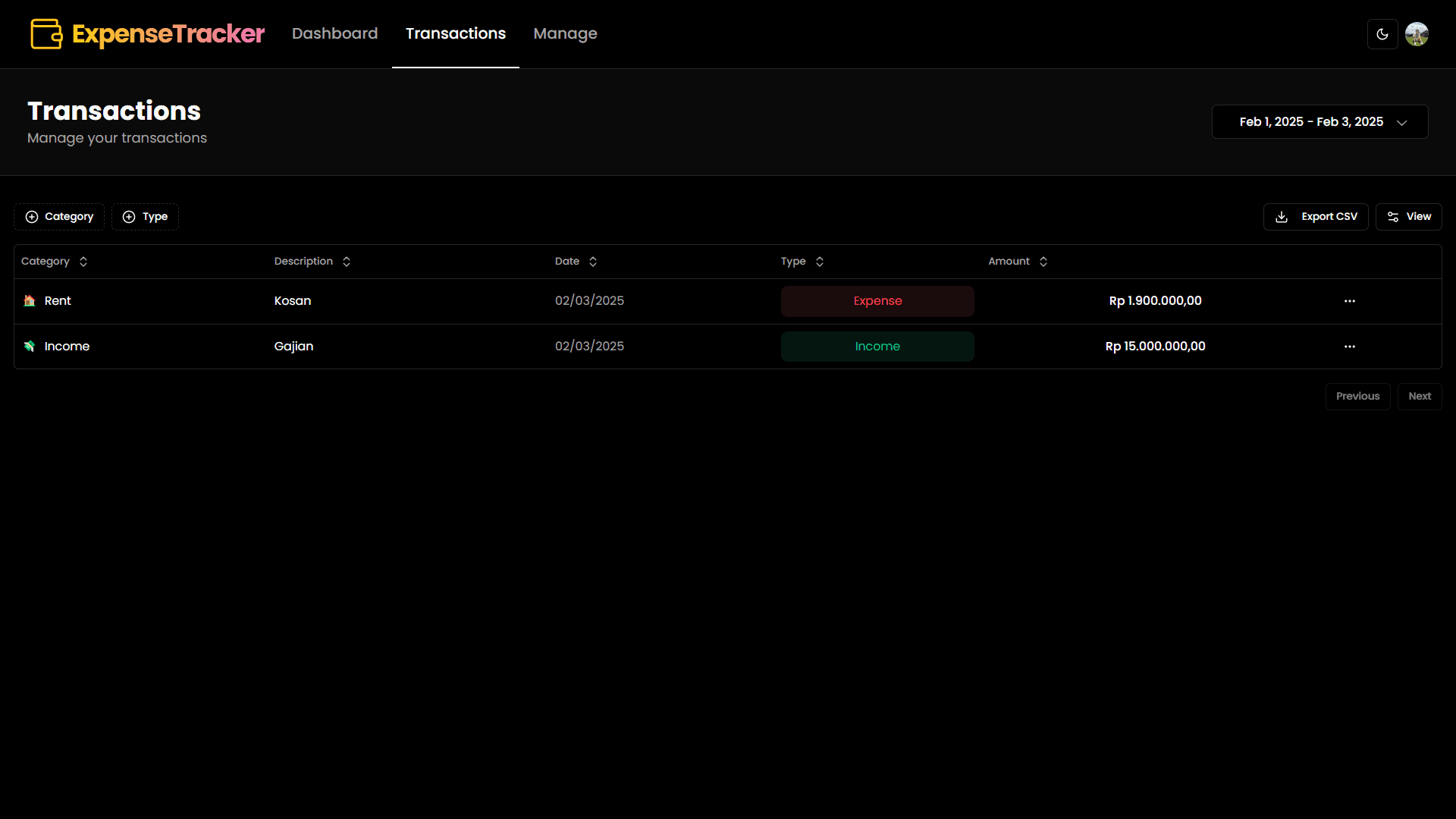Screen dimensions: 1456x819
Task: Click the amount Rp 1.900.000,00
Action: [x=1155, y=301]
